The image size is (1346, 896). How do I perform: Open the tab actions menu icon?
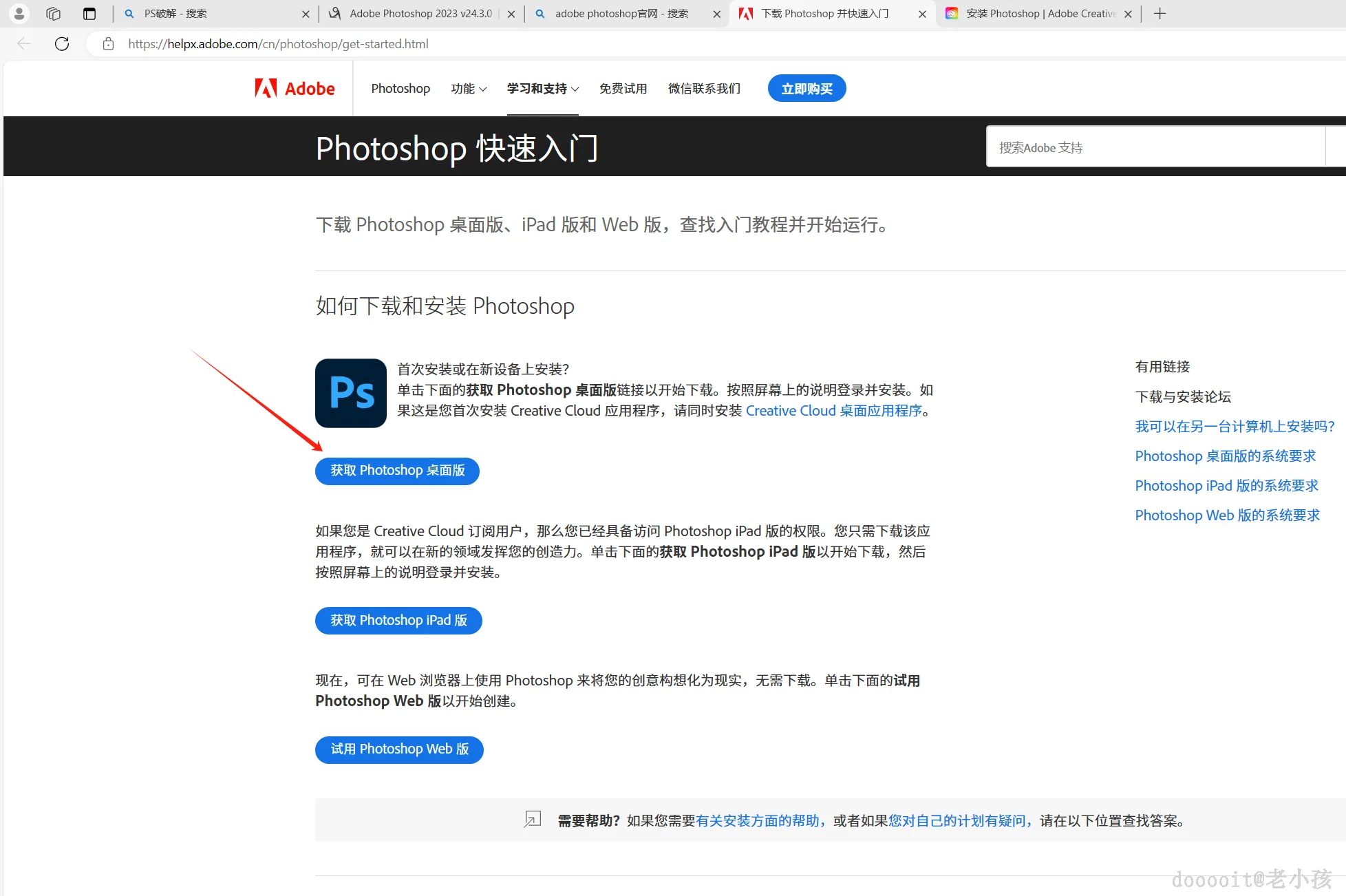(x=89, y=13)
